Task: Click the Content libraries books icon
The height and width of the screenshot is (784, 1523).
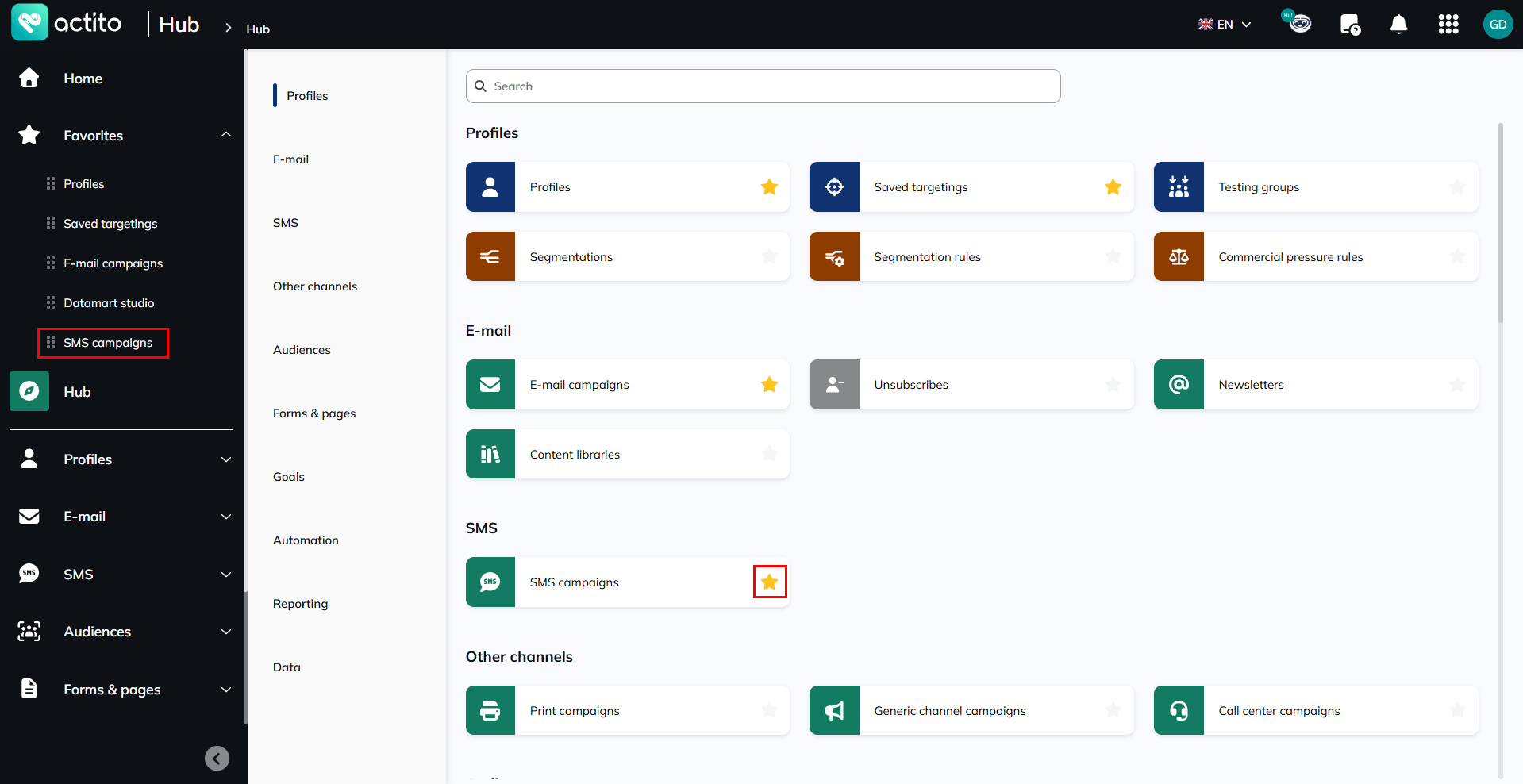Action: click(x=490, y=454)
